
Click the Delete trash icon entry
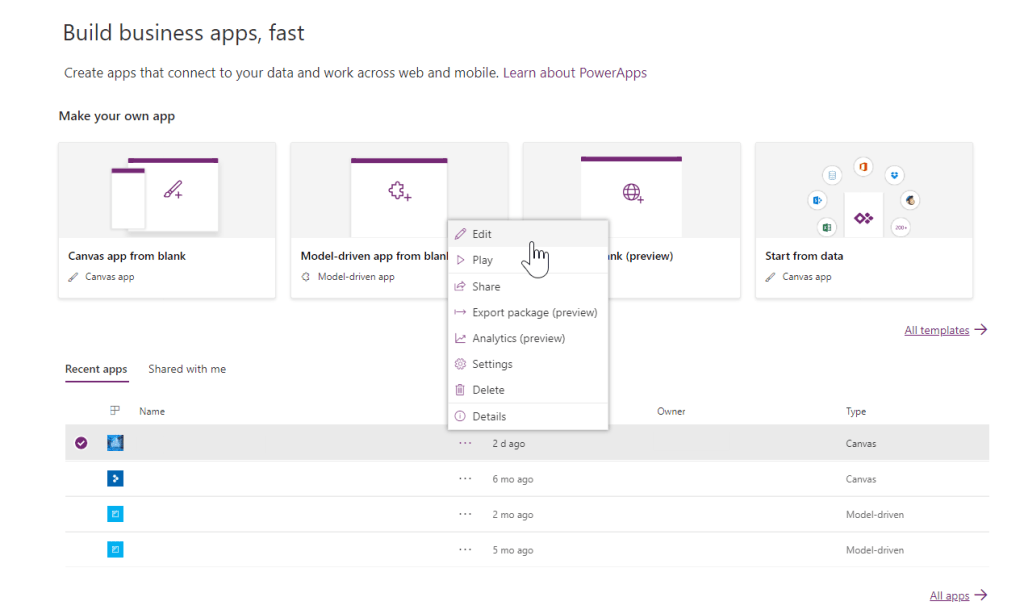click(488, 391)
